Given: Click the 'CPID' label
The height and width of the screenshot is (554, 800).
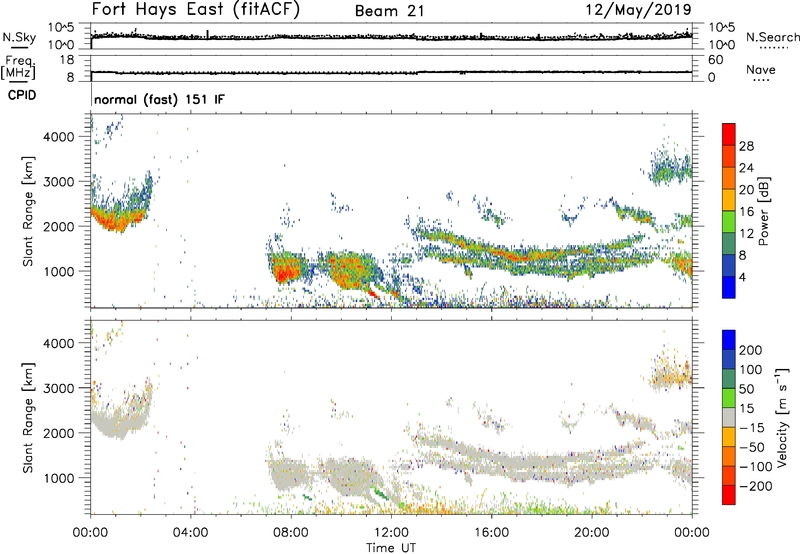Looking at the screenshot, I should coord(22,95).
